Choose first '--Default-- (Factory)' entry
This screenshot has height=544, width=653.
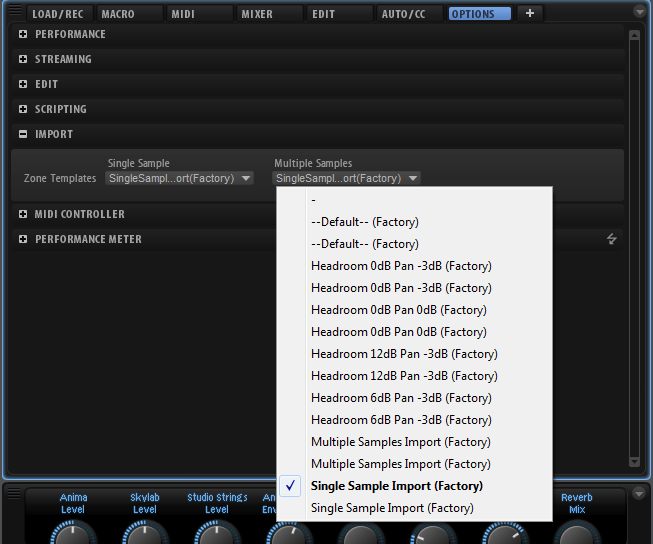(414, 222)
